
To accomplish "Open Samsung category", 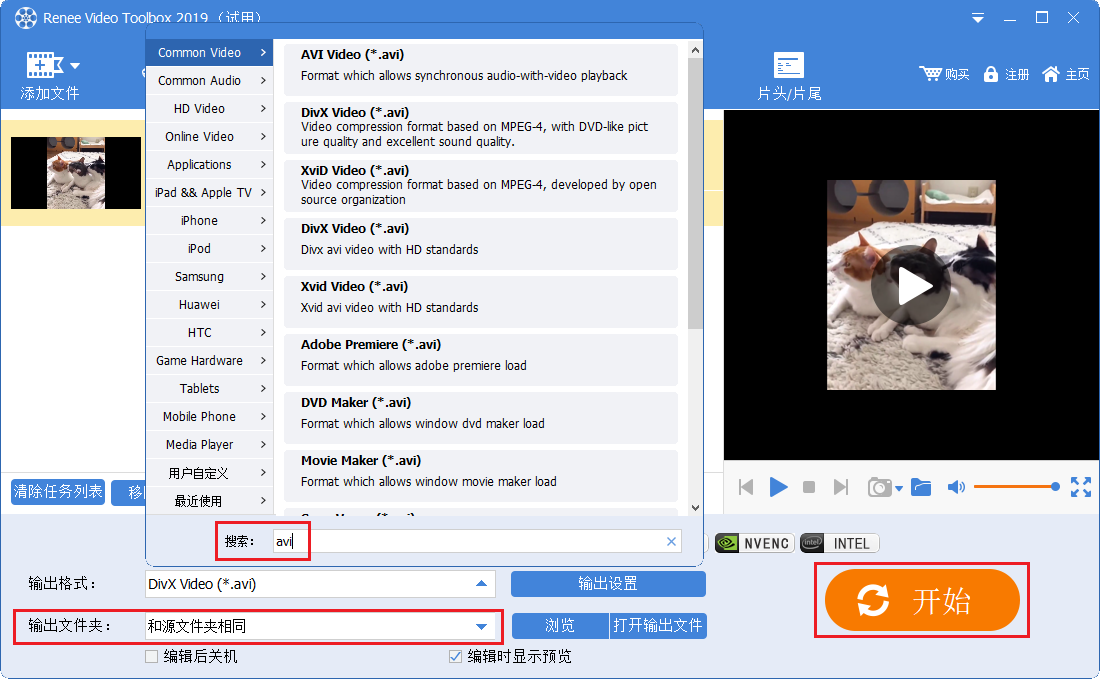I will click(x=209, y=277).
